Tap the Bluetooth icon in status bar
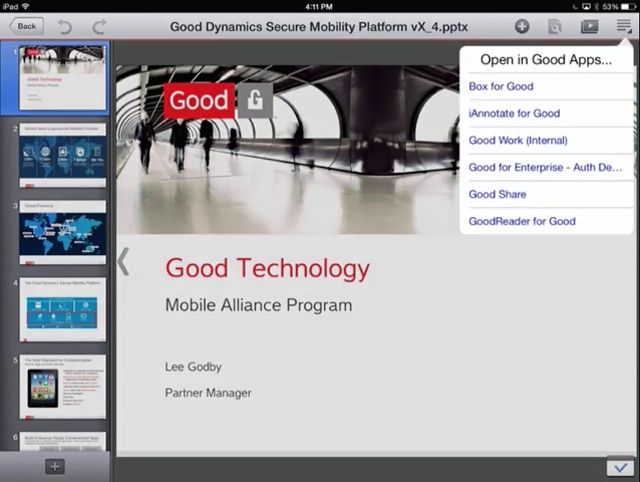 click(596, 7)
